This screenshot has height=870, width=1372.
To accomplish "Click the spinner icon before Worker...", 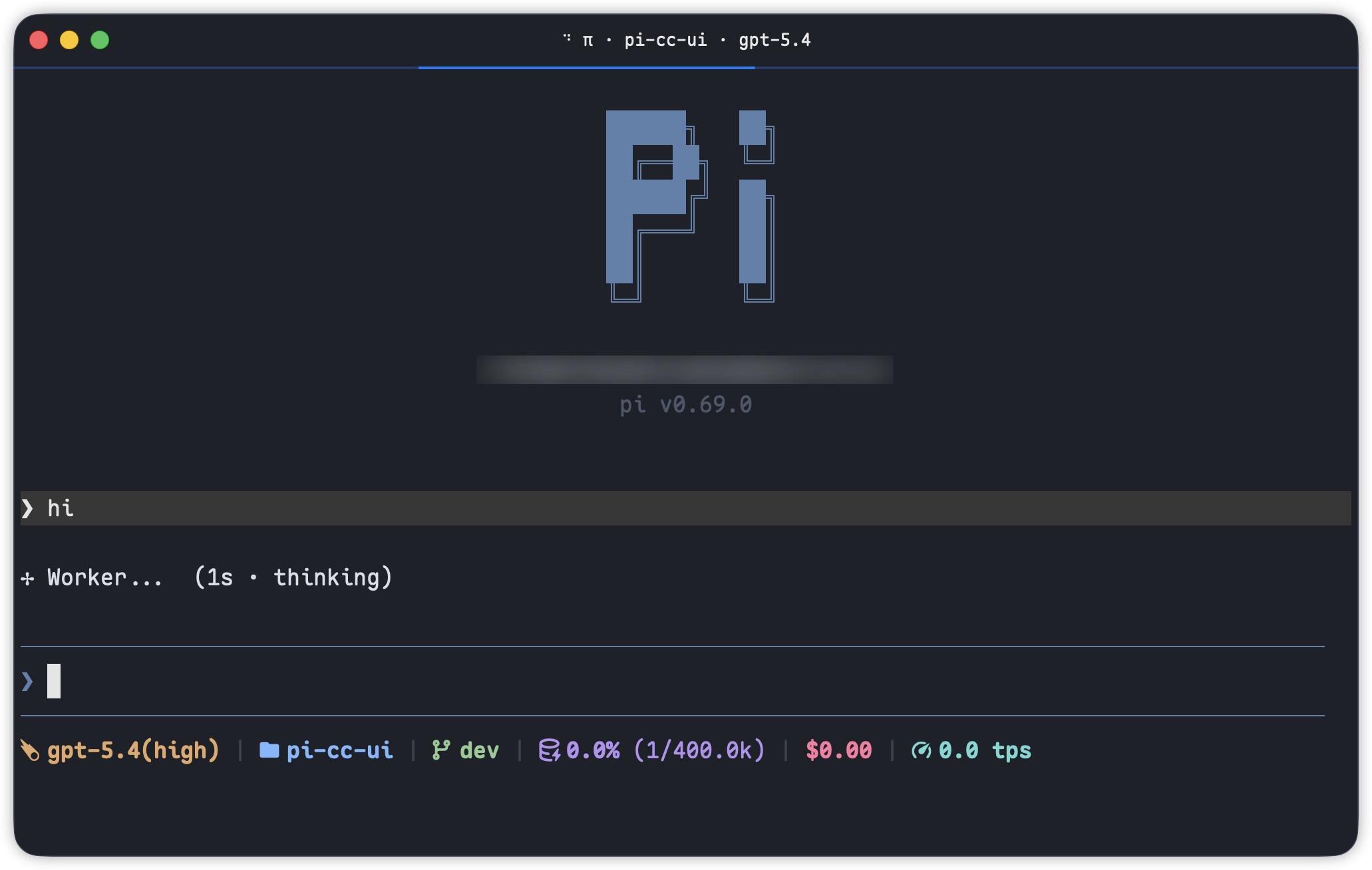I will (27, 579).
